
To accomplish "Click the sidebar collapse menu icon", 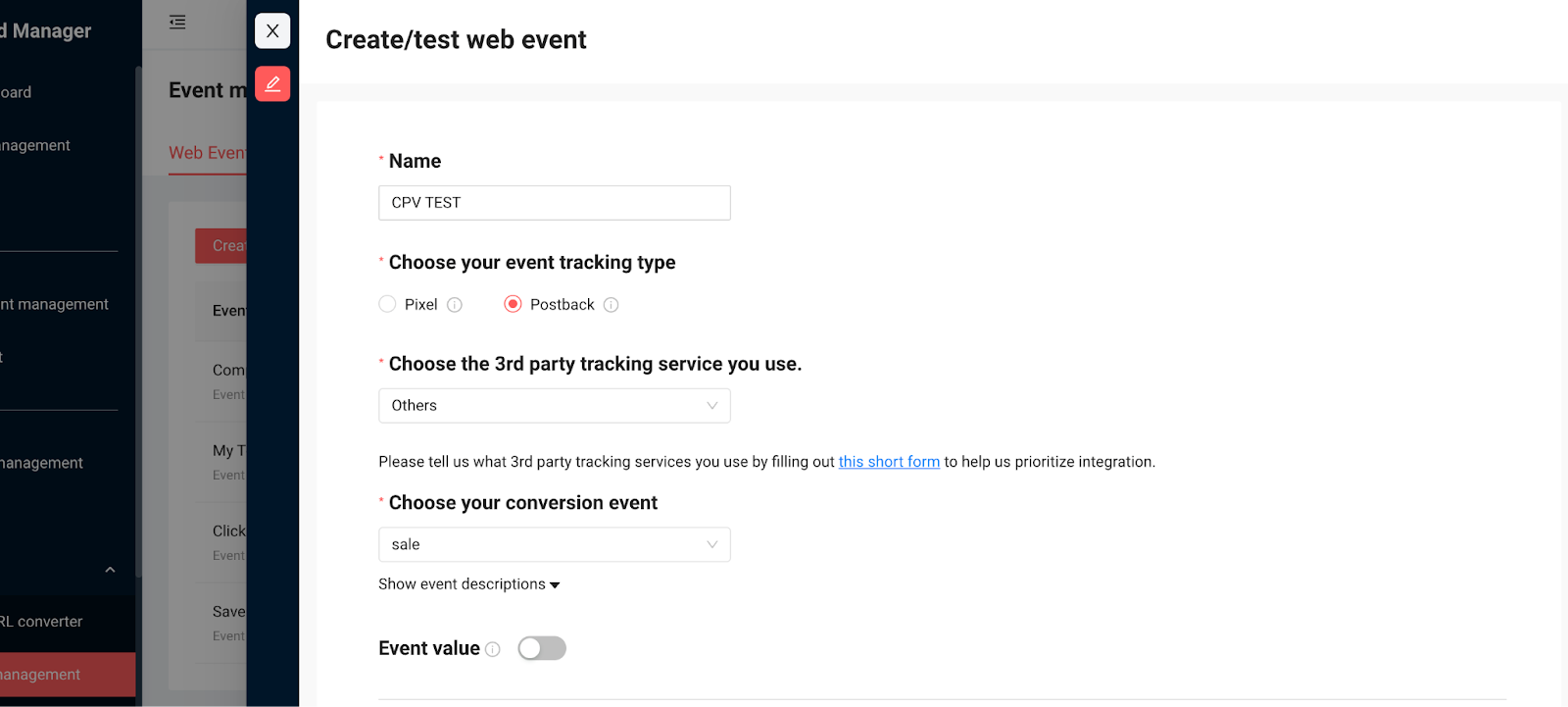I will click(x=177, y=22).
